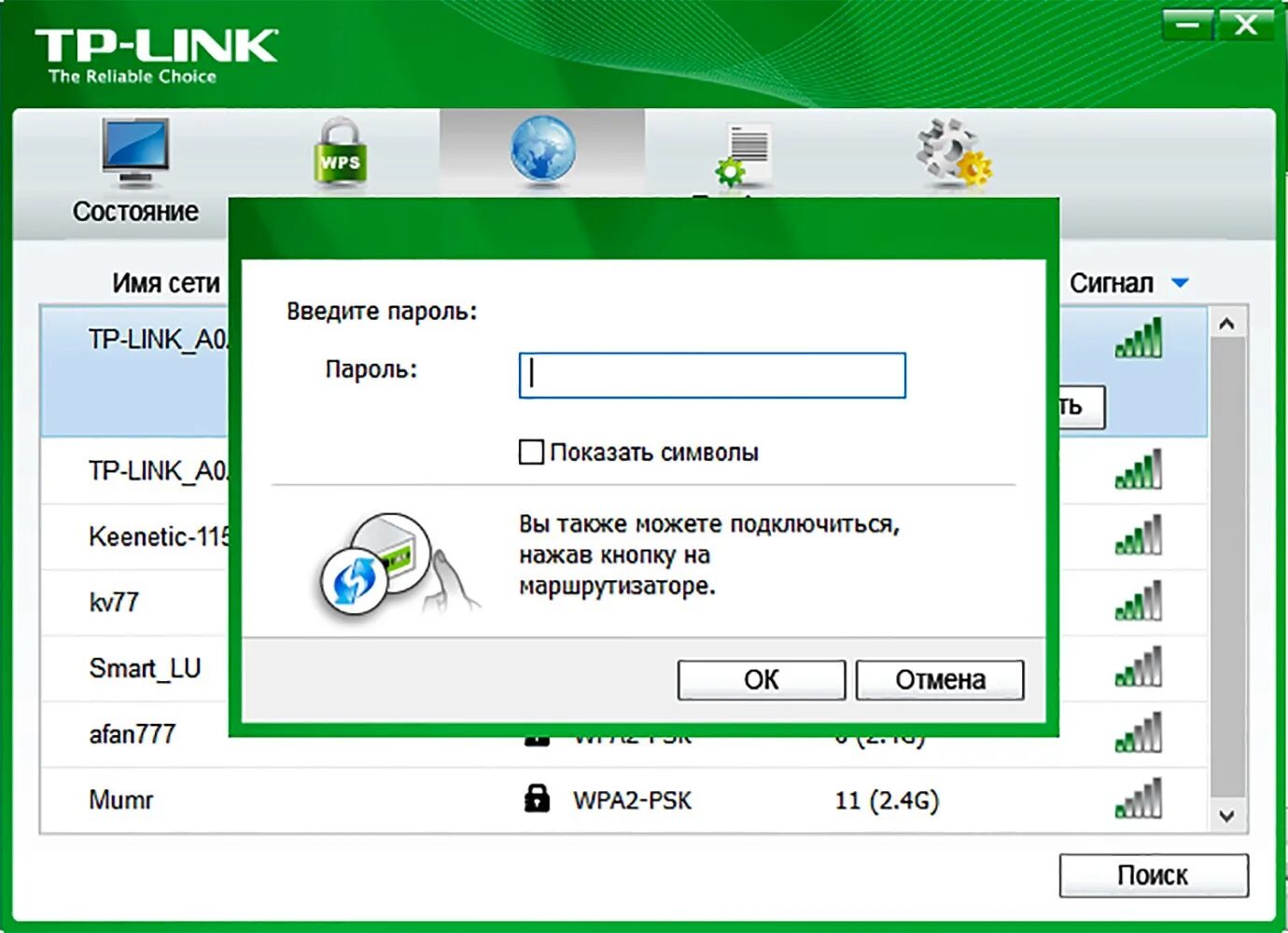Click the router WPS button illustration
The image size is (1288, 933).
click(397, 566)
